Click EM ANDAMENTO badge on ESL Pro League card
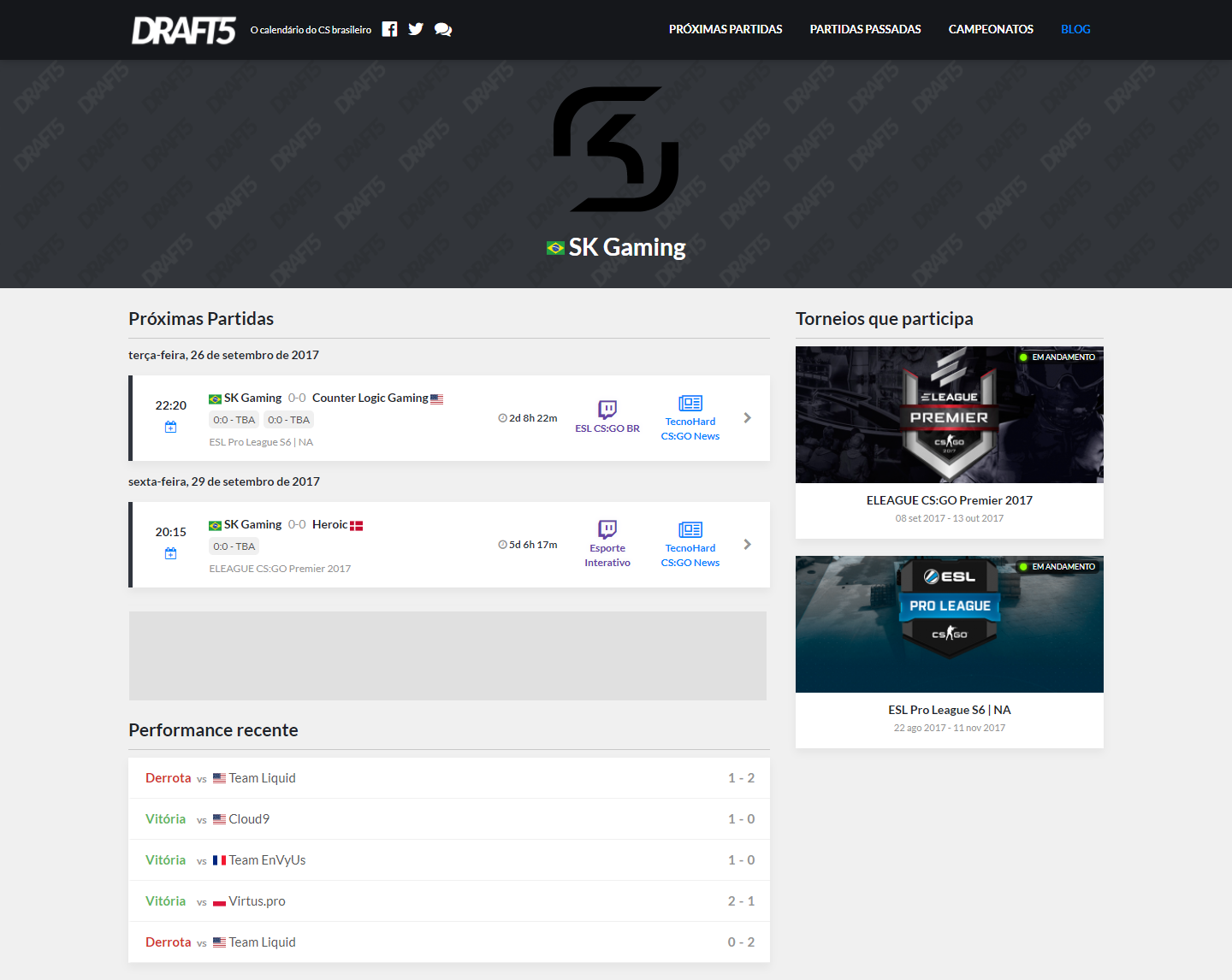 tap(1057, 566)
